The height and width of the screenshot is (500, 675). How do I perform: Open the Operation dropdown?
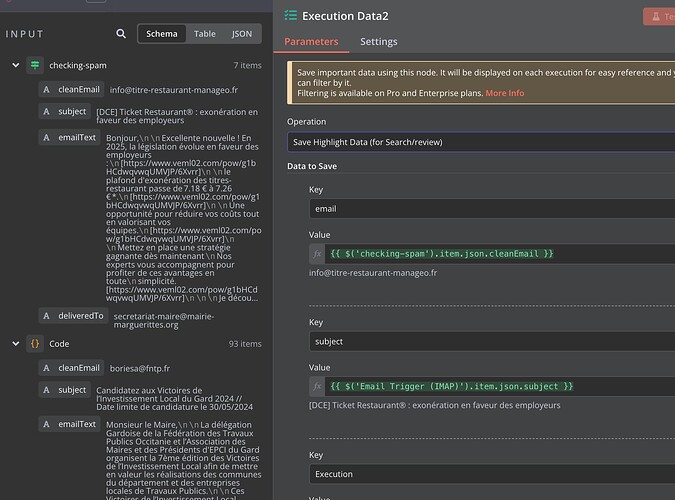coord(481,142)
